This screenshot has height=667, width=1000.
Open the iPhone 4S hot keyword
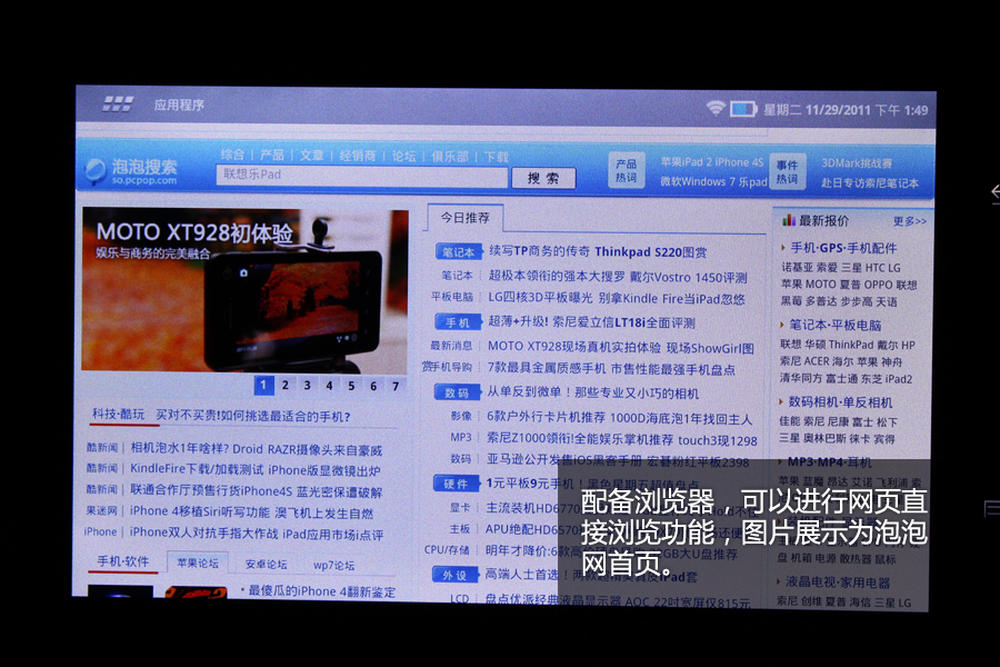point(740,163)
